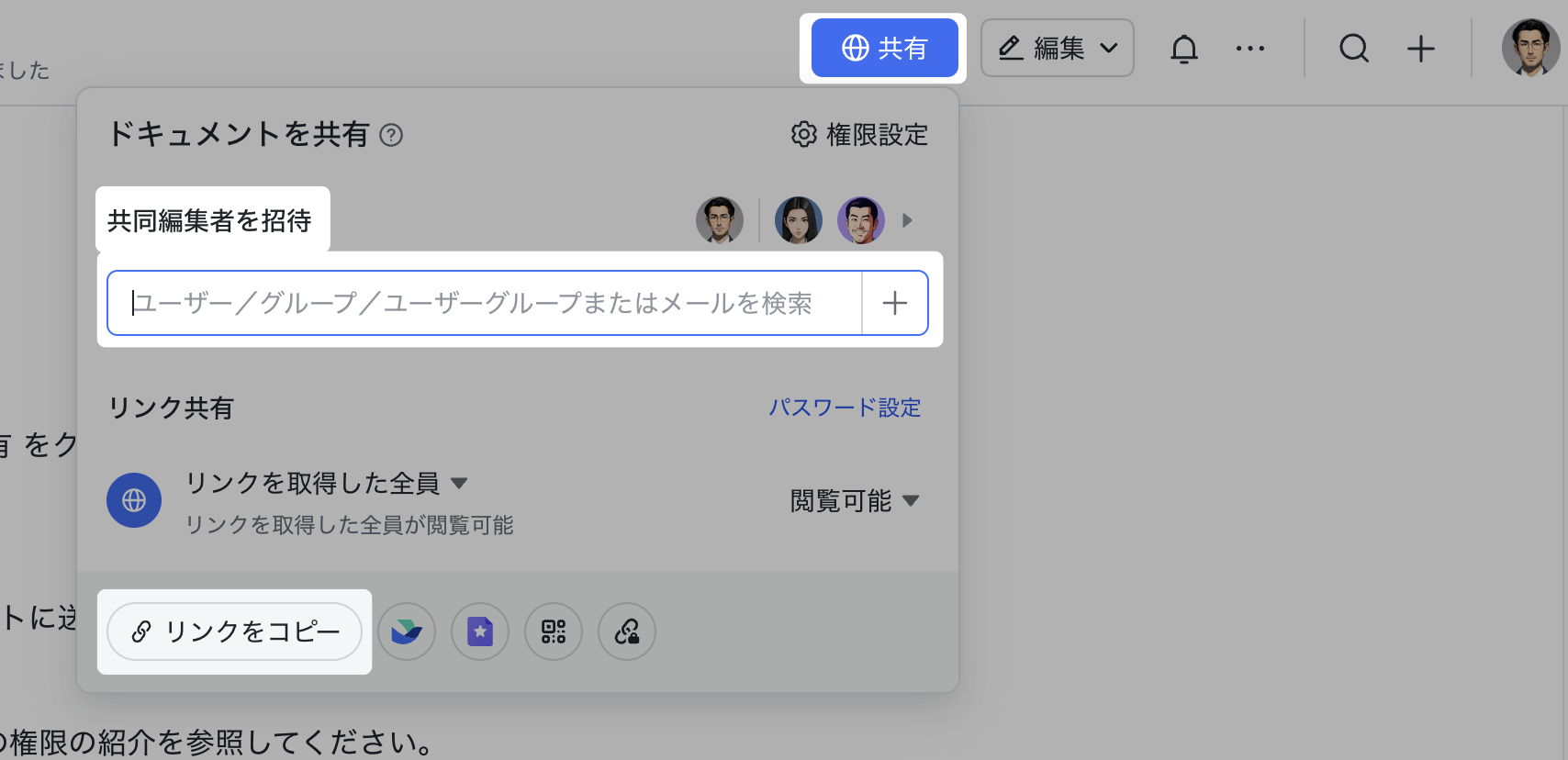
Task: Click the purple star document icon
Action: (x=480, y=631)
